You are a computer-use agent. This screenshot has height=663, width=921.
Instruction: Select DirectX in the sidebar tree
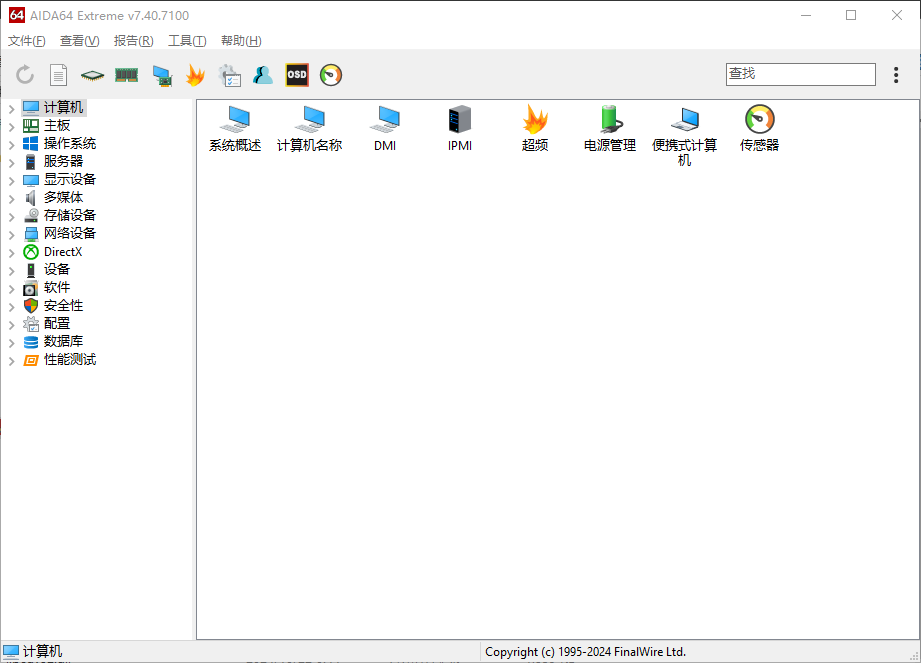pyautogui.click(x=62, y=252)
